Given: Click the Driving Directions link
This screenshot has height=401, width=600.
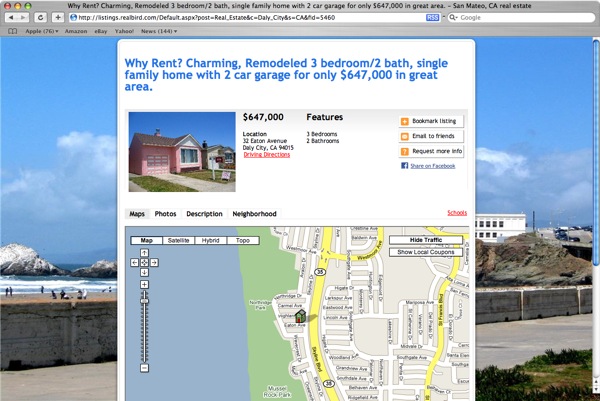Looking at the screenshot, I should (266, 155).
